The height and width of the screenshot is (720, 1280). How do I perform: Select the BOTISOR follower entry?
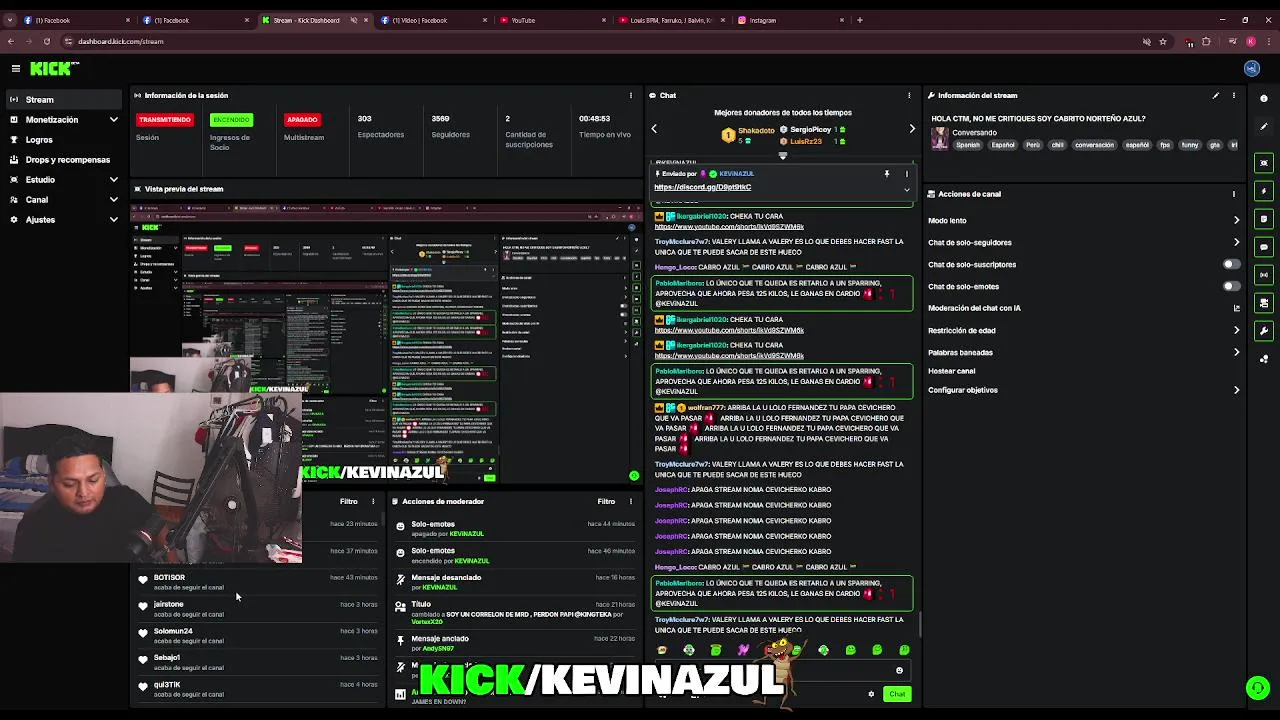pyautogui.click(x=258, y=582)
